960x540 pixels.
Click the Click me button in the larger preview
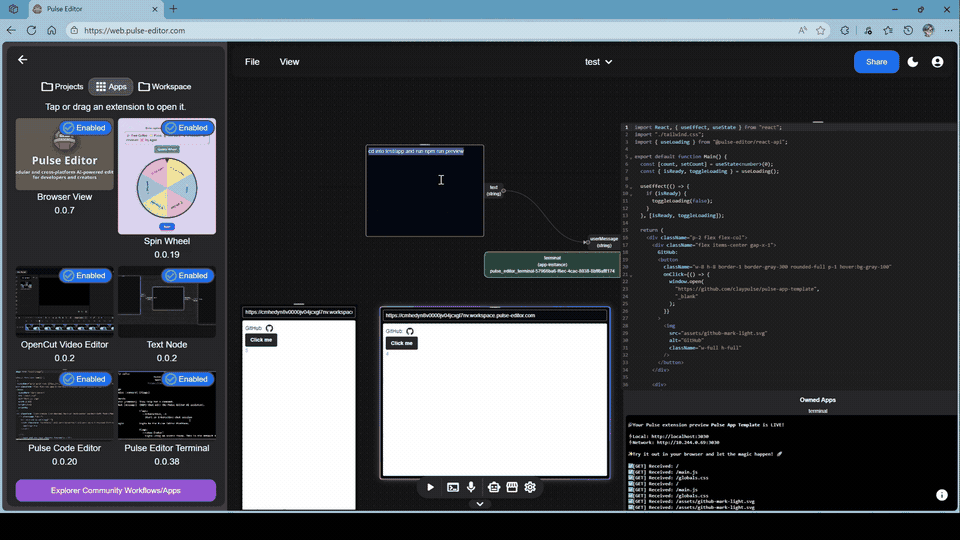click(x=402, y=343)
